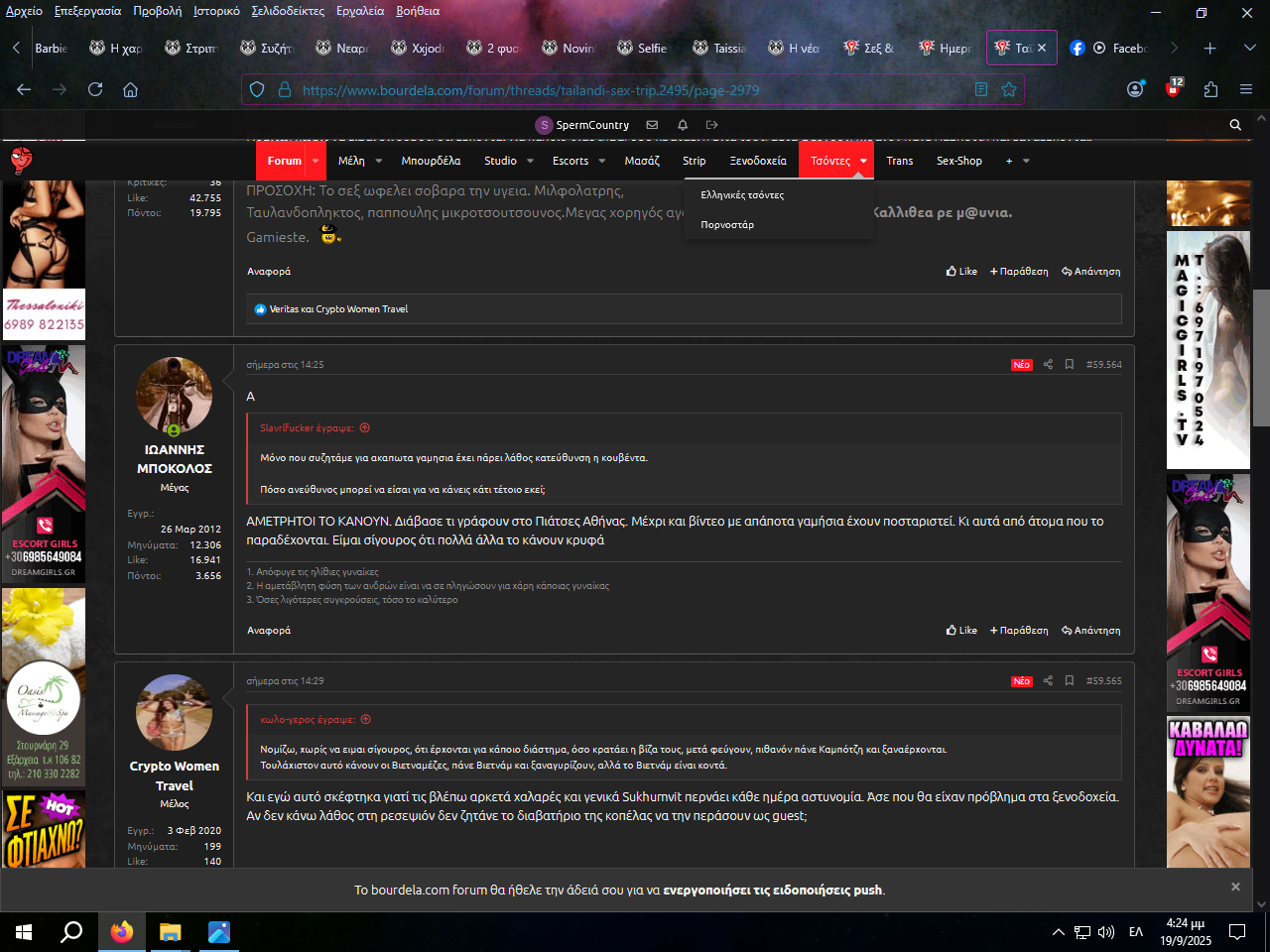Show hidden system tray icons chevron

(x=1059, y=932)
